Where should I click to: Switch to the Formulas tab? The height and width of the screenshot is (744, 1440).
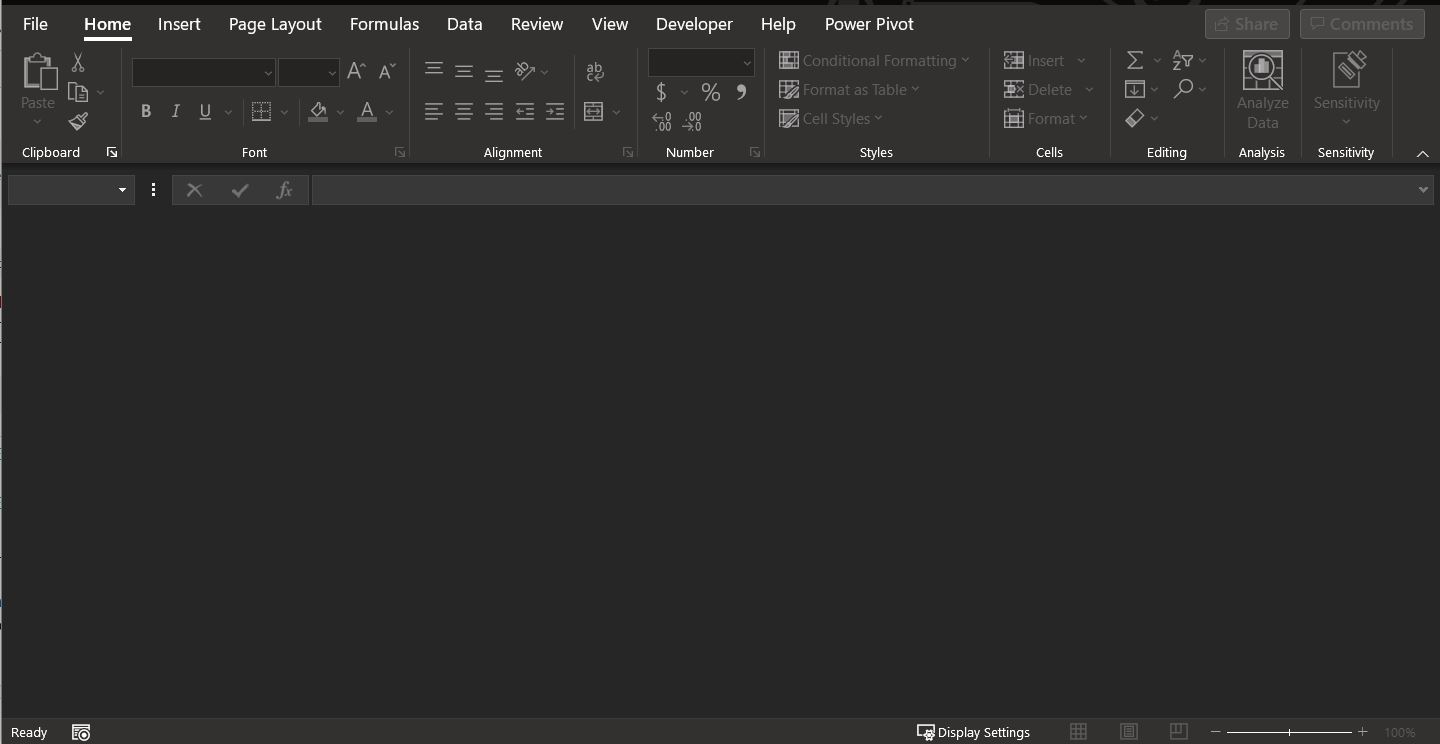[384, 24]
